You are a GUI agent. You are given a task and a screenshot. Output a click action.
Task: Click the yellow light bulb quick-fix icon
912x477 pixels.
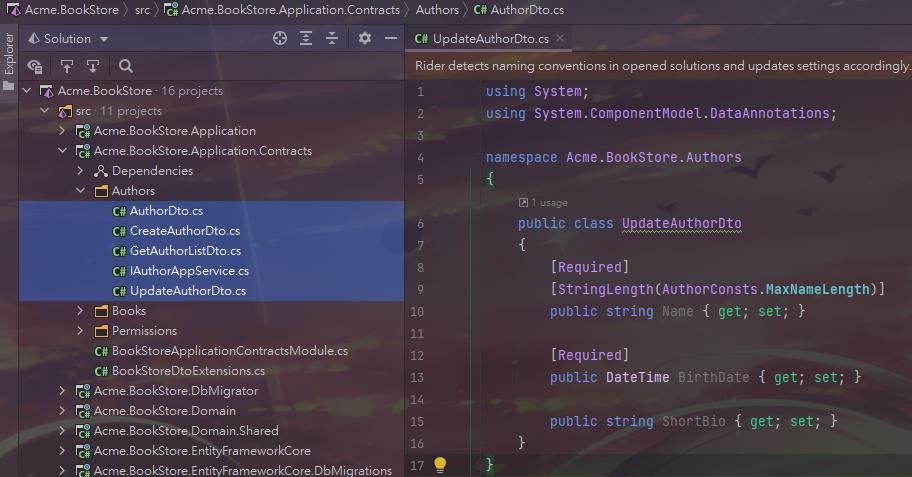(x=439, y=464)
